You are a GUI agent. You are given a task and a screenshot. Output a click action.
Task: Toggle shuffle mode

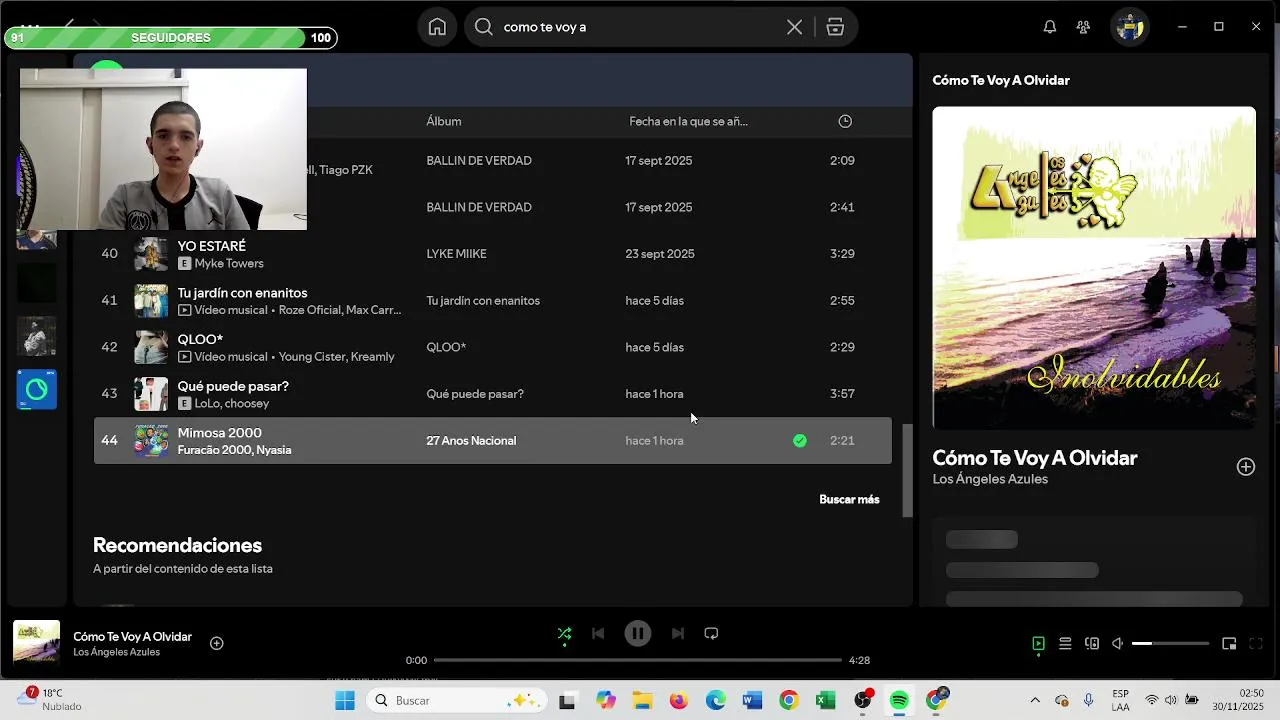564,633
